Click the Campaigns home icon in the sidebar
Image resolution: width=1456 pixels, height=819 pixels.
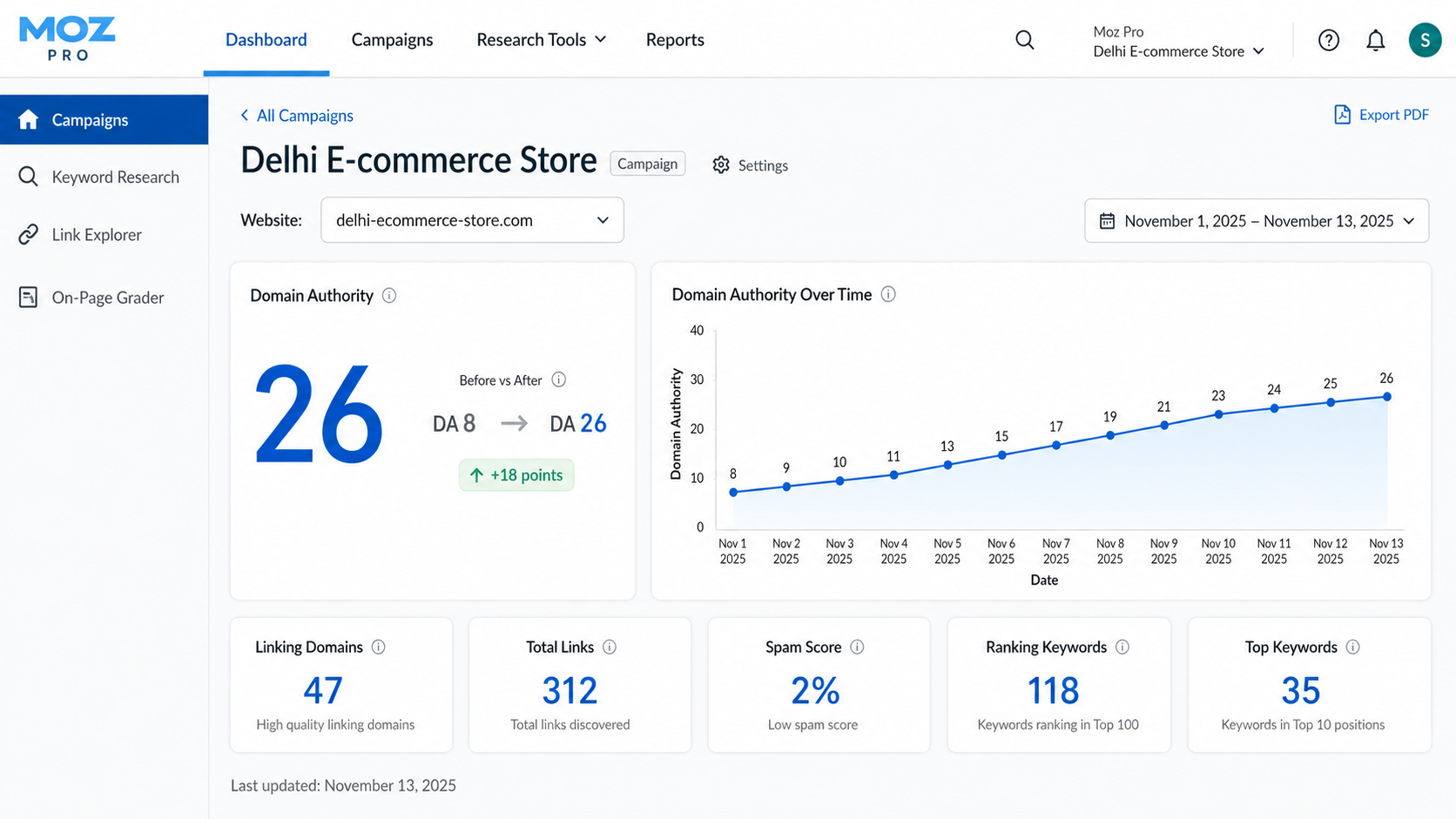coord(28,119)
